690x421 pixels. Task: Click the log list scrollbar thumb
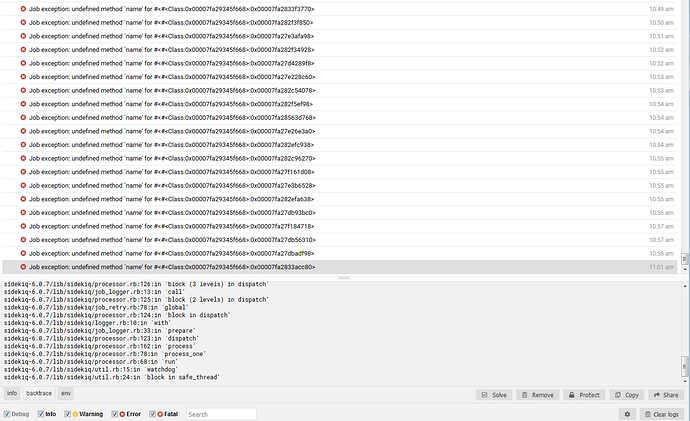coord(684,259)
